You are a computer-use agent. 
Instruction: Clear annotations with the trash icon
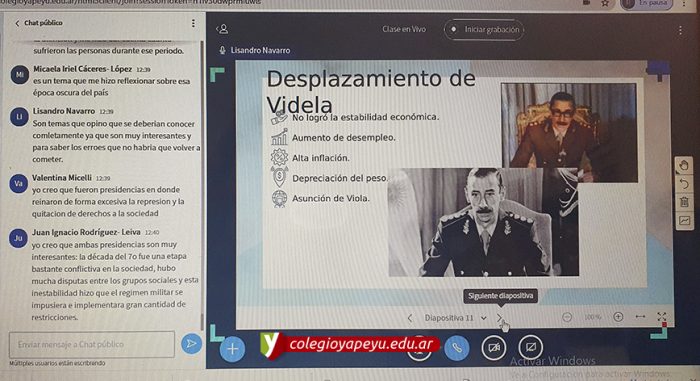point(683,202)
